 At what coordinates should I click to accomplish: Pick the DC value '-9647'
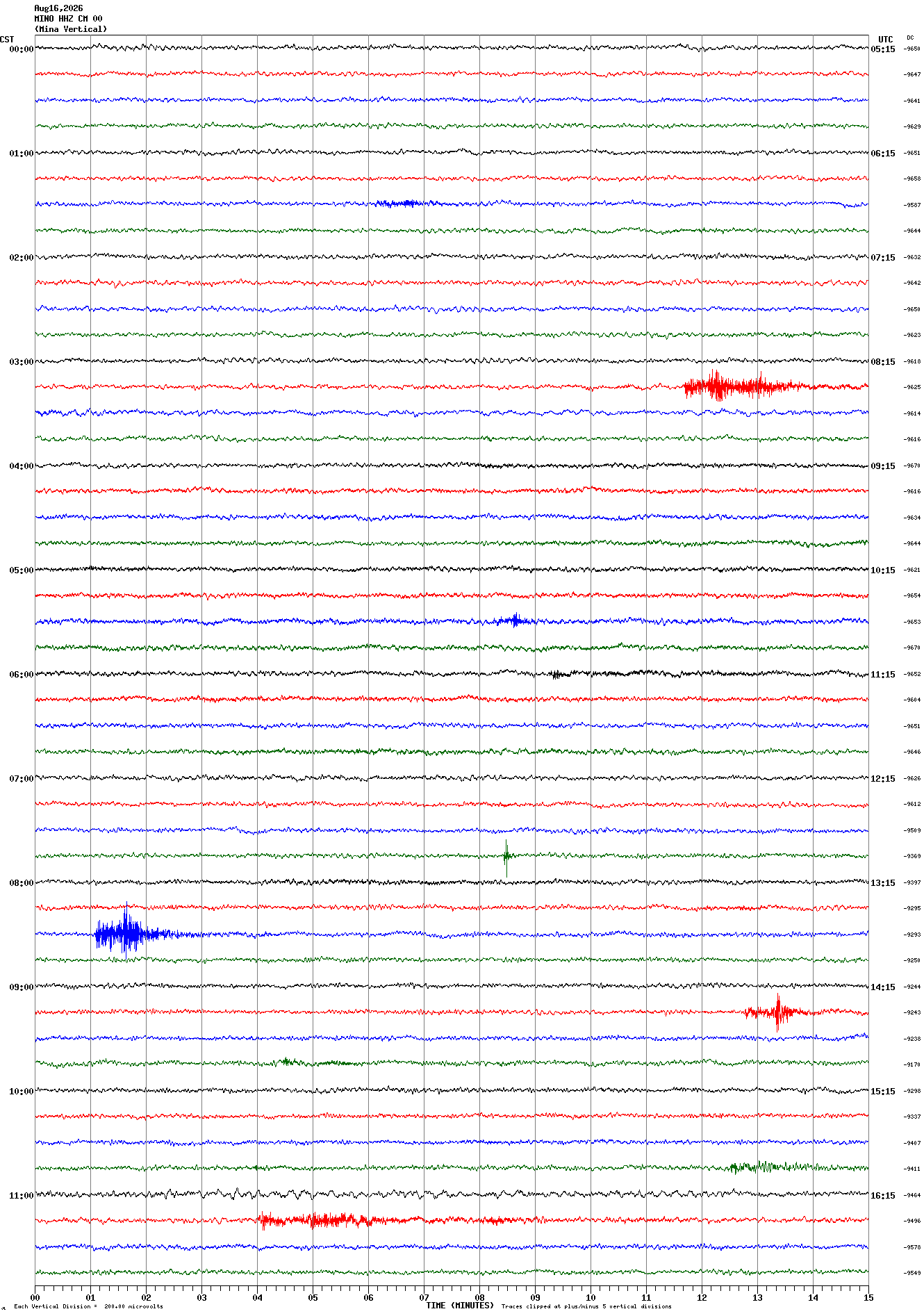pyautogui.click(x=912, y=75)
